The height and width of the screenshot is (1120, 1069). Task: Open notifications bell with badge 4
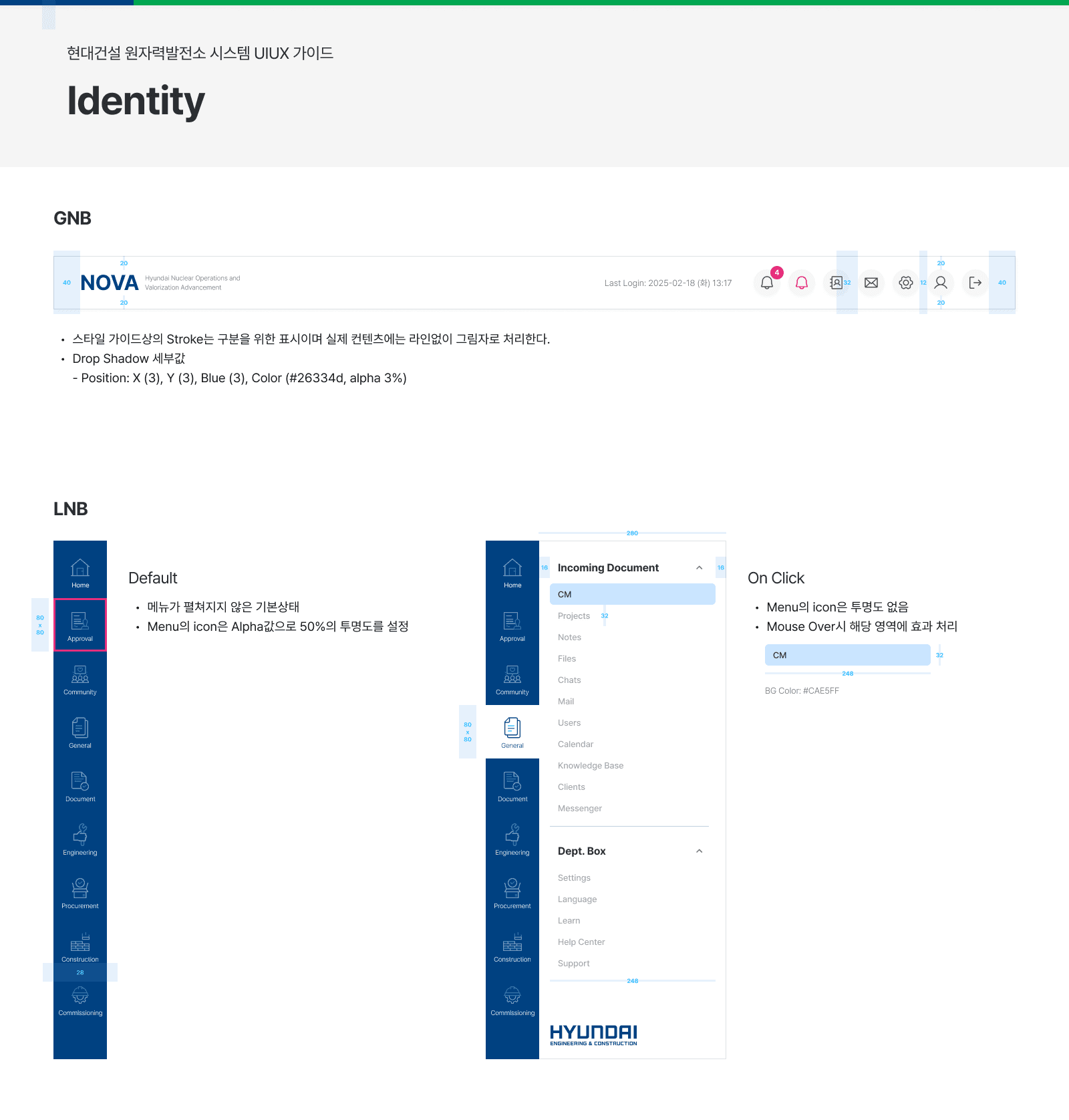point(767,283)
